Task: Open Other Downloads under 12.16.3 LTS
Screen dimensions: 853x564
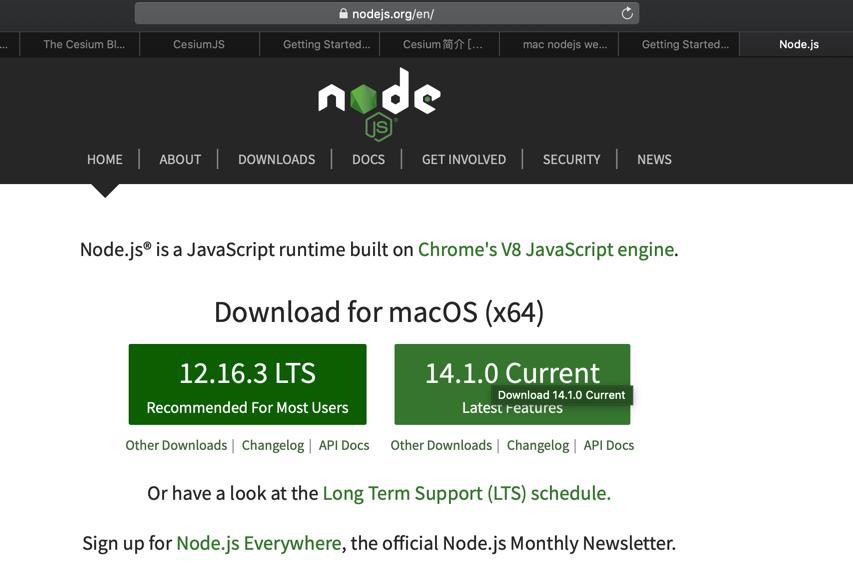Action: pos(176,445)
